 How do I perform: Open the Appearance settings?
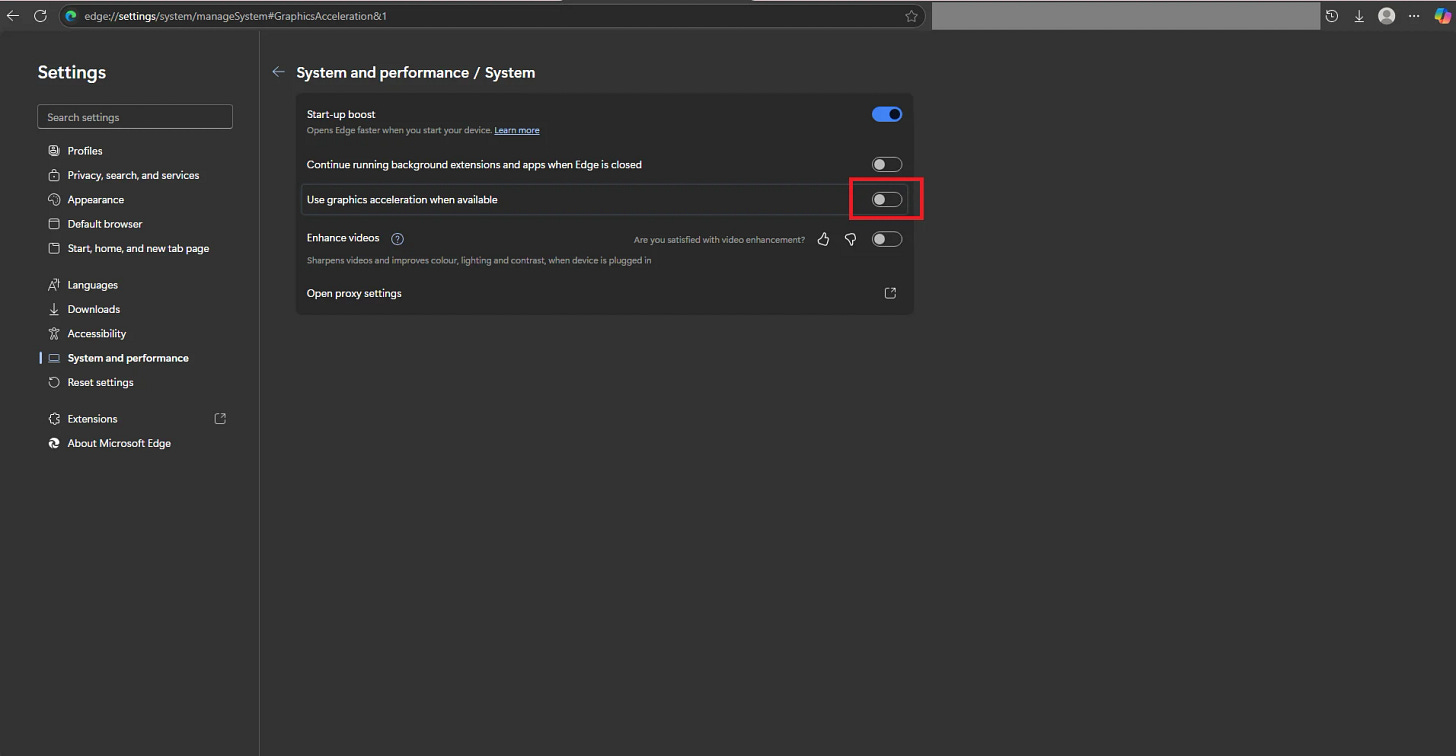[x=96, y=199]
